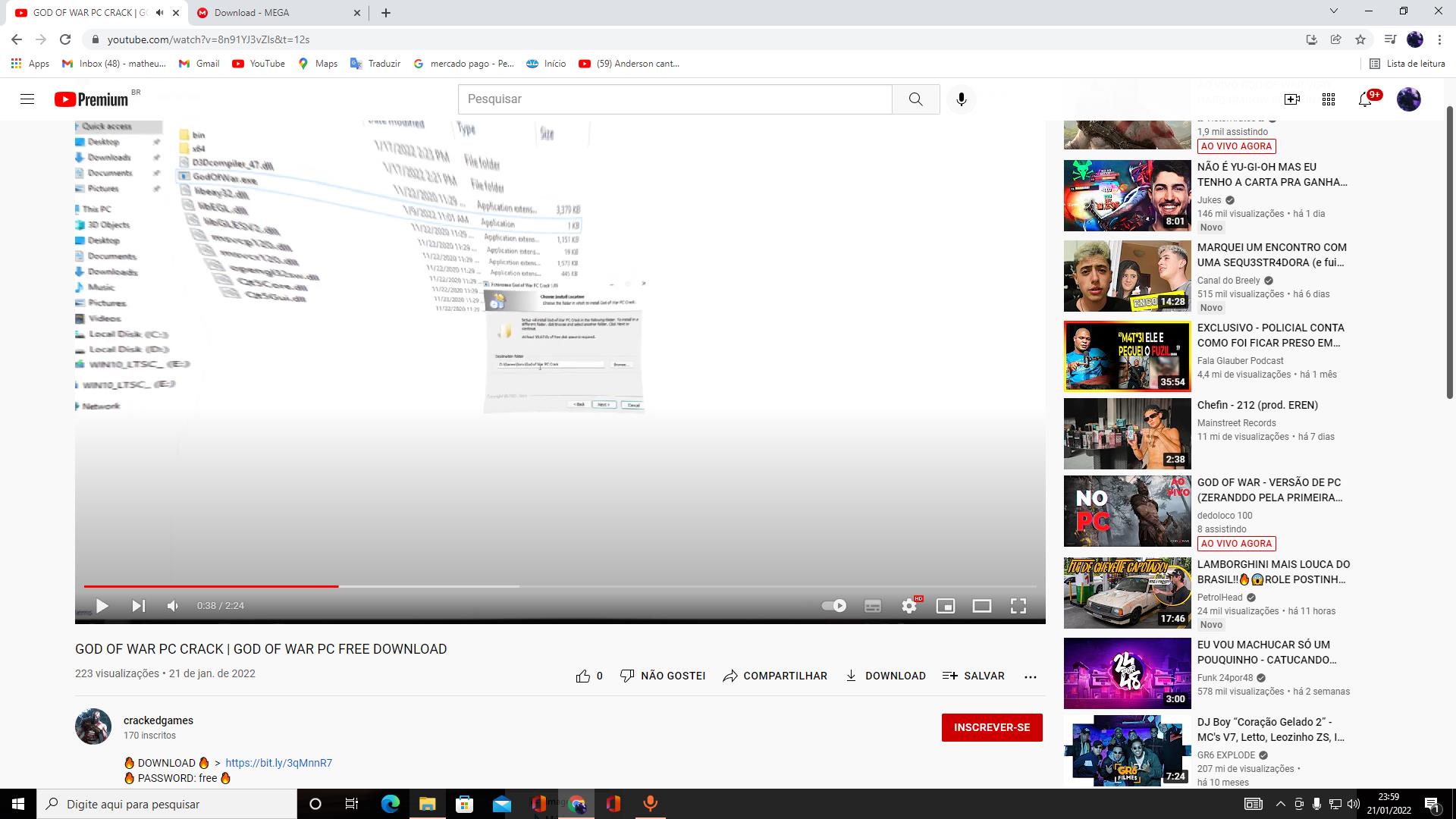Mute the video volume
The image size is (1456, 819).
(173, 606)
